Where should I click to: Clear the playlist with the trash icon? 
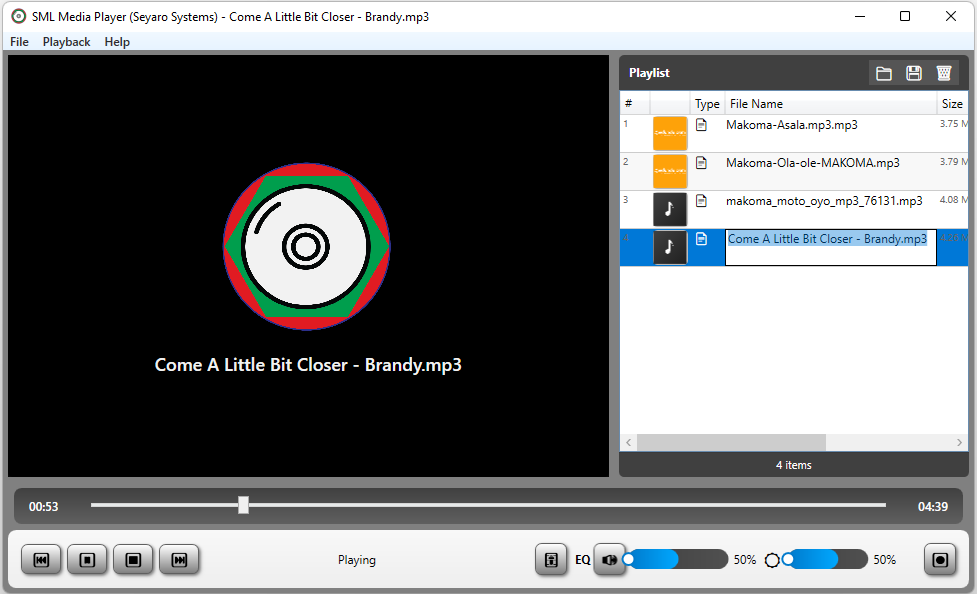pos(943,72)
